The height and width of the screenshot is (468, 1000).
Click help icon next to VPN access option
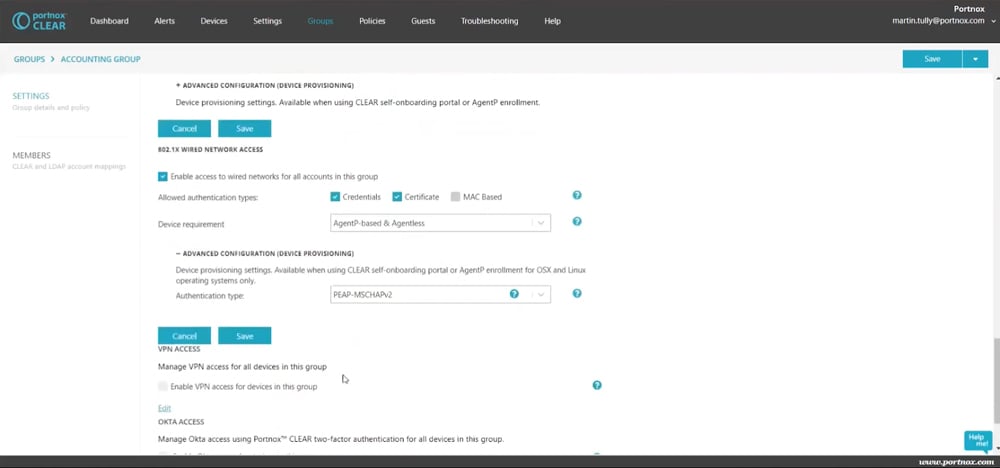click(x=597, y=385)
